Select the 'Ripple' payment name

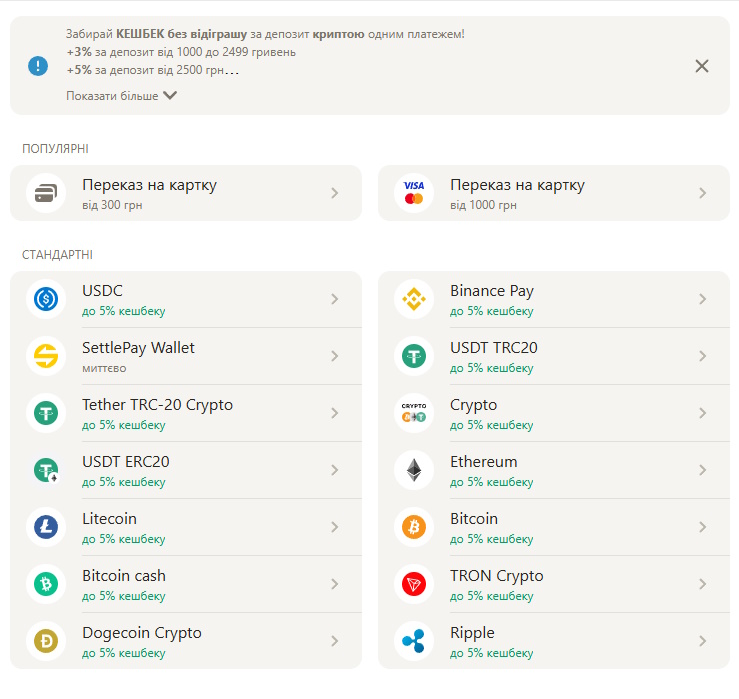[x=472, y=633]
